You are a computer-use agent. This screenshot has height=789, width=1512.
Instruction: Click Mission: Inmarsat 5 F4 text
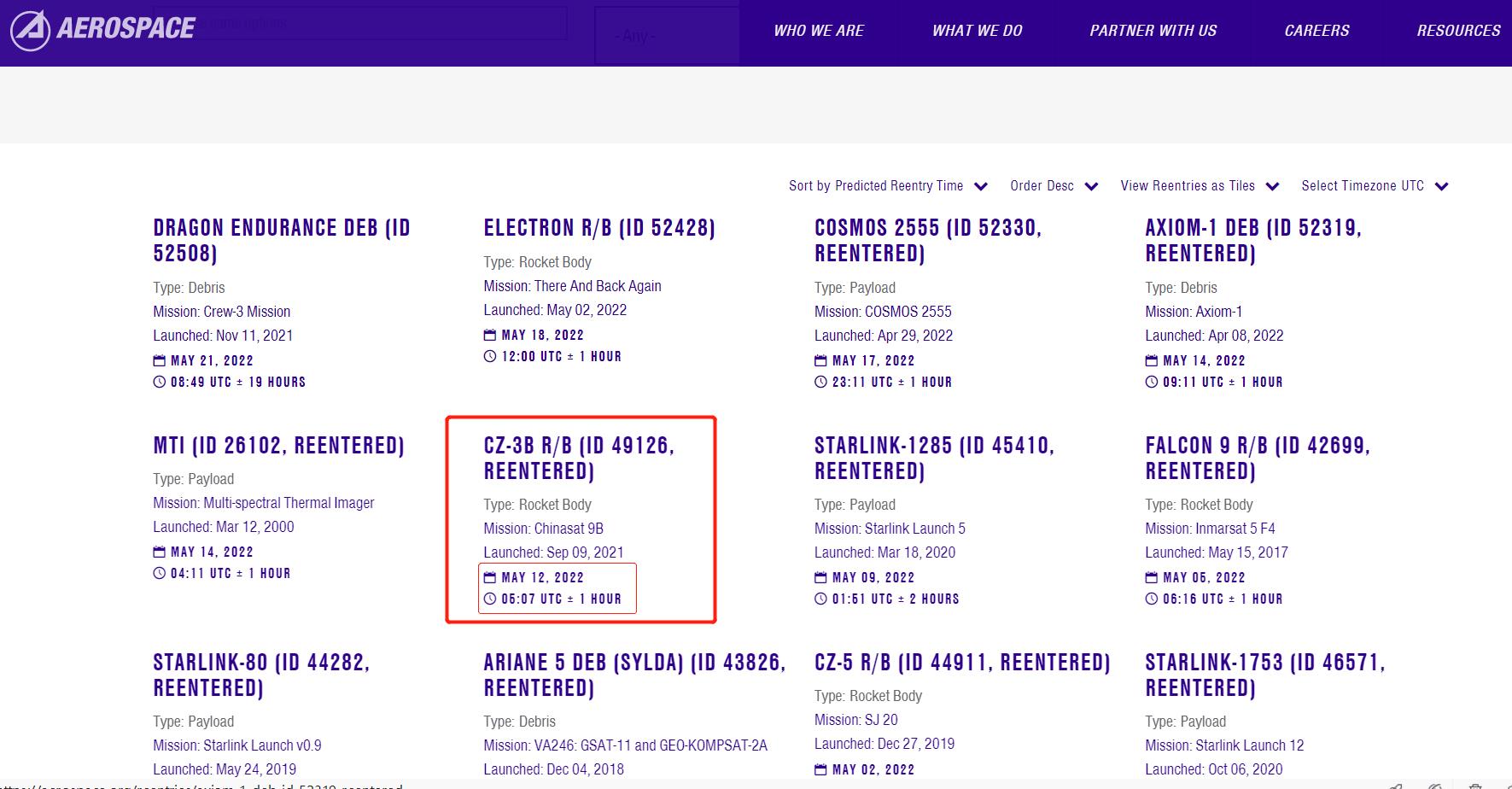point(1210,529)
